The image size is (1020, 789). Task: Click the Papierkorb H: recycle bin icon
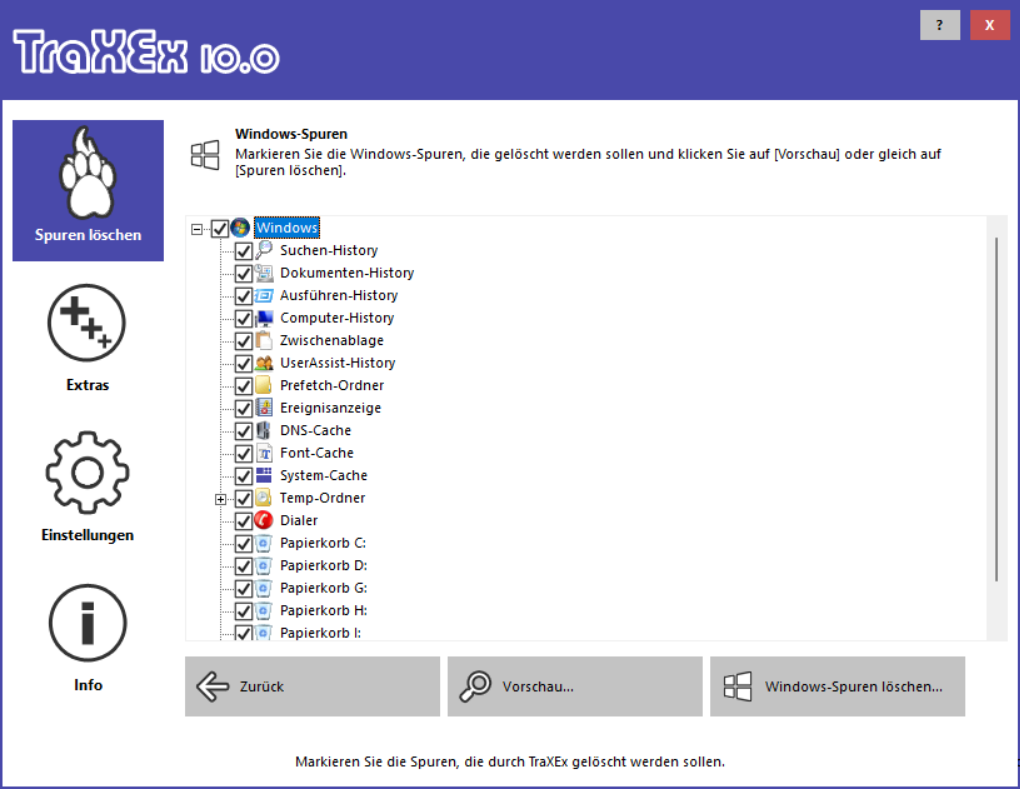263,610
